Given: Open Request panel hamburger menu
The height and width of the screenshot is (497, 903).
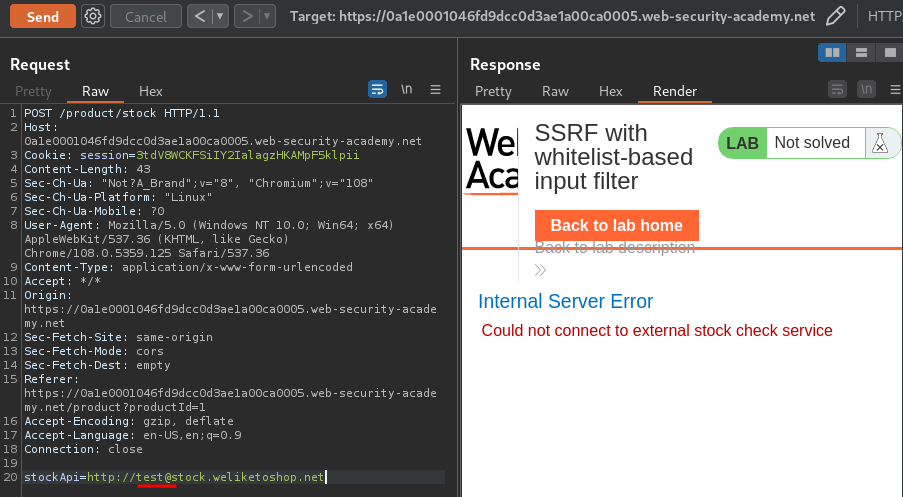Looking at the screenshot, I should tap(435, 89).
